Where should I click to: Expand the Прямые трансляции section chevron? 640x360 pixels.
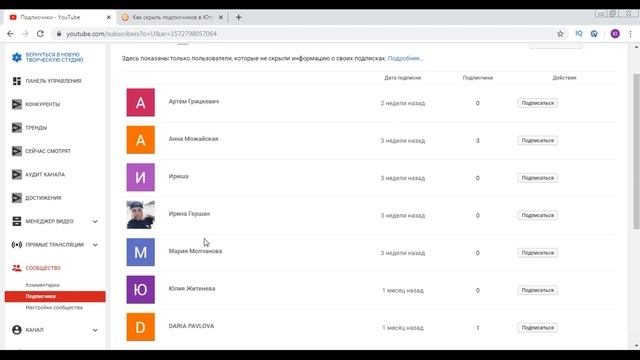pos(95,245)
